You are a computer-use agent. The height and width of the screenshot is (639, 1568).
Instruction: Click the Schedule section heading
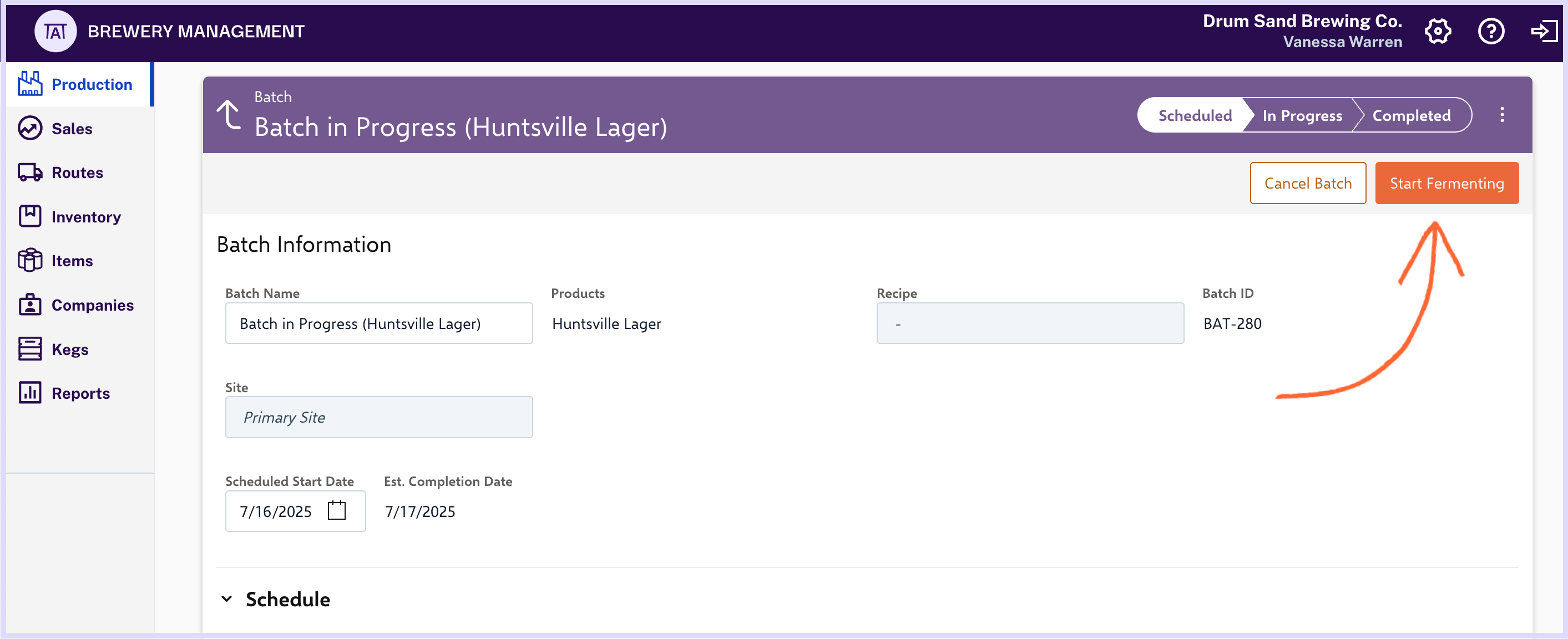coord(287,600)
